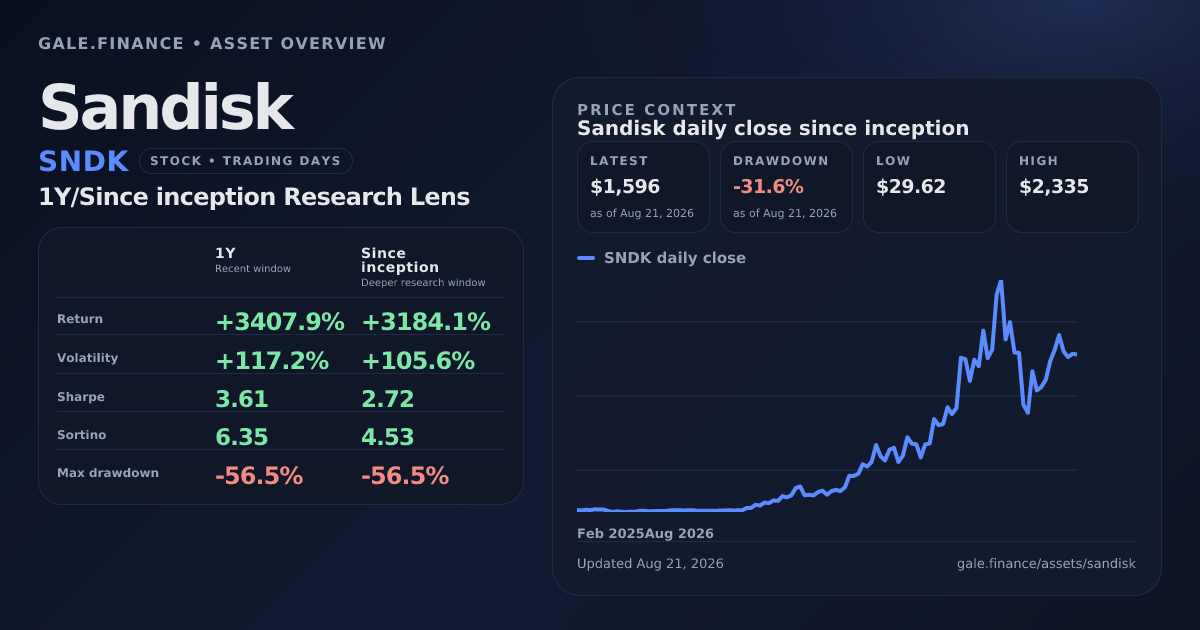Click the GALE.FINANCE • ASSET OVERVIEW header
This screenshot has height=630, width=1200.
tap(212, 43)
